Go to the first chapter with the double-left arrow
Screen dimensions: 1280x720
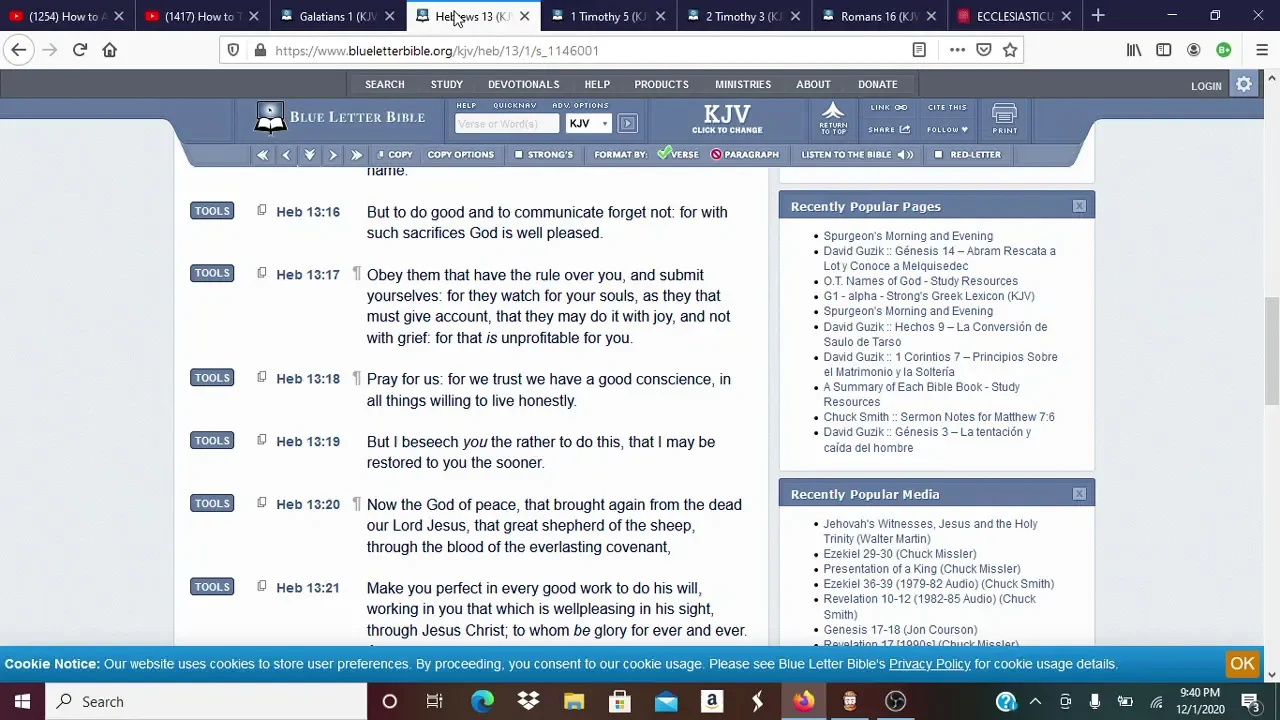coord(262,155)
